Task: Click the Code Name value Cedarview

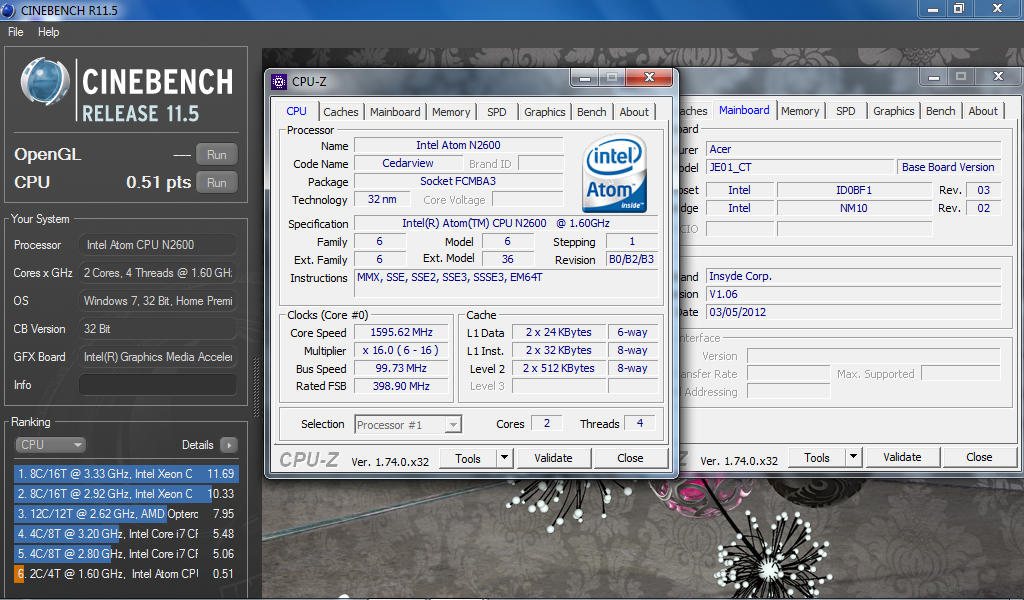Action: [408, 163]
